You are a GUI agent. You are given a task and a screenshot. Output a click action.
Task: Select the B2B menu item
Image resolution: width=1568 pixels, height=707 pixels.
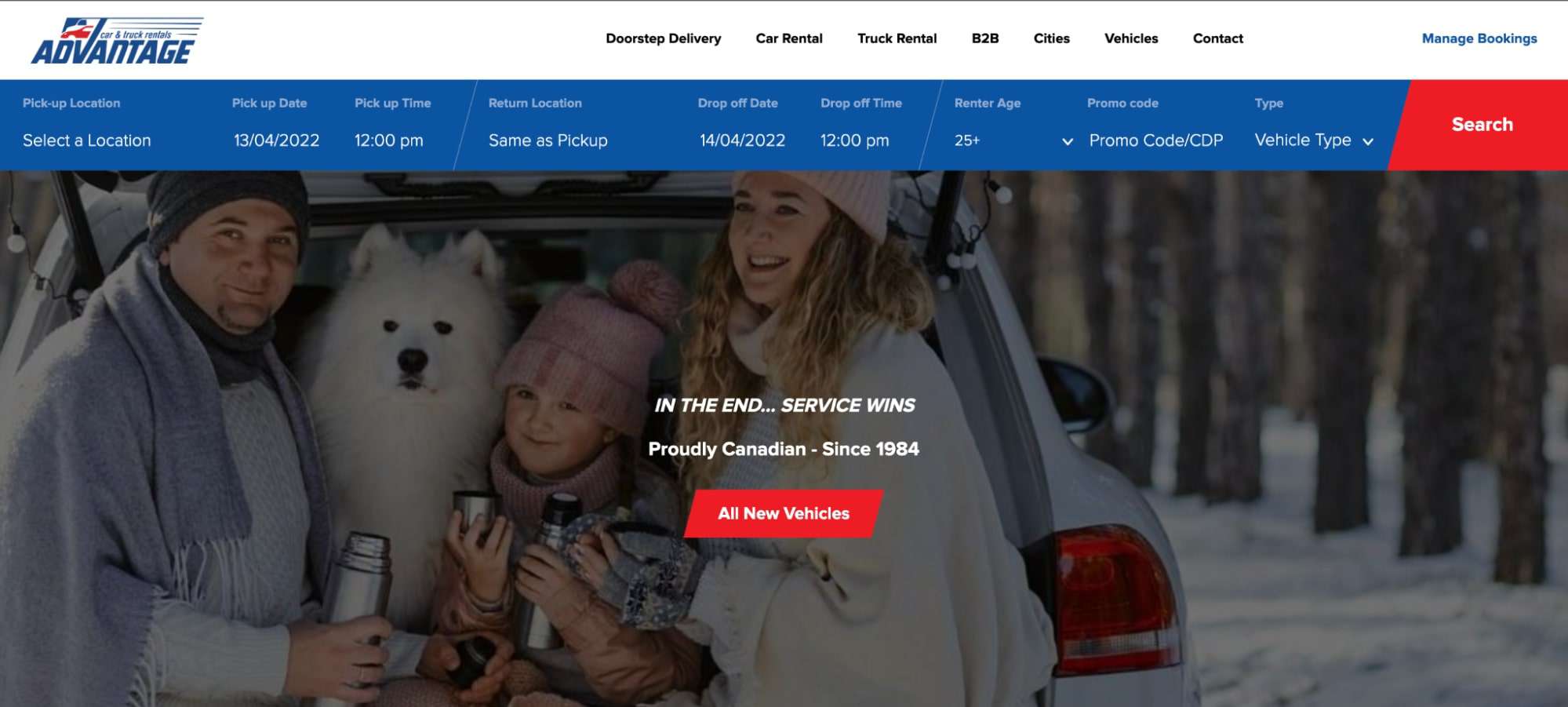point(985,38)
